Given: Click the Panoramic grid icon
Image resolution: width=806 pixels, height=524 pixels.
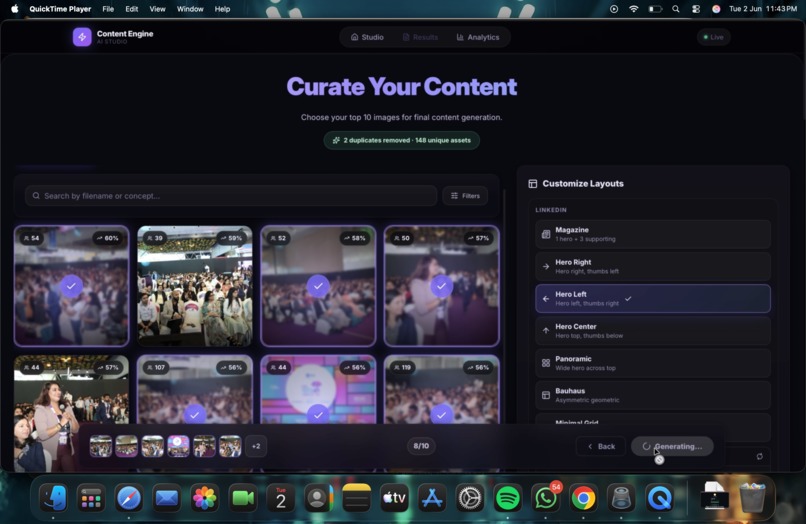Looking at the screenshot, I should [546, 363].
